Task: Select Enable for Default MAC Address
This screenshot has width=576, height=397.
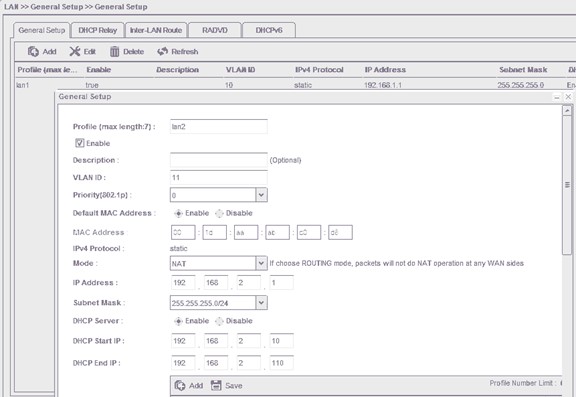Action: pyautogui.click(x=178, y=213)
